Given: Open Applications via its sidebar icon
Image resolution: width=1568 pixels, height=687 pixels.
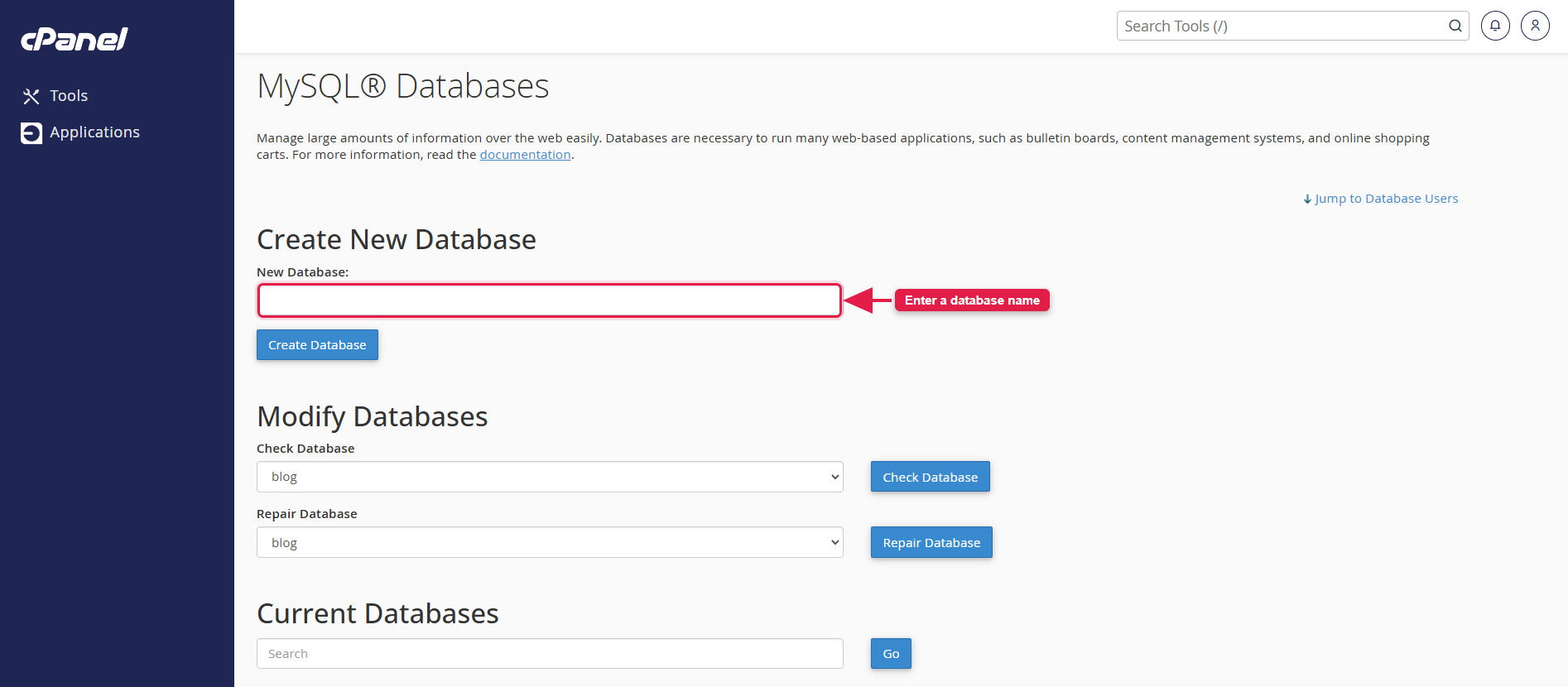Looking at the screenshot, I should pos(31,133).
